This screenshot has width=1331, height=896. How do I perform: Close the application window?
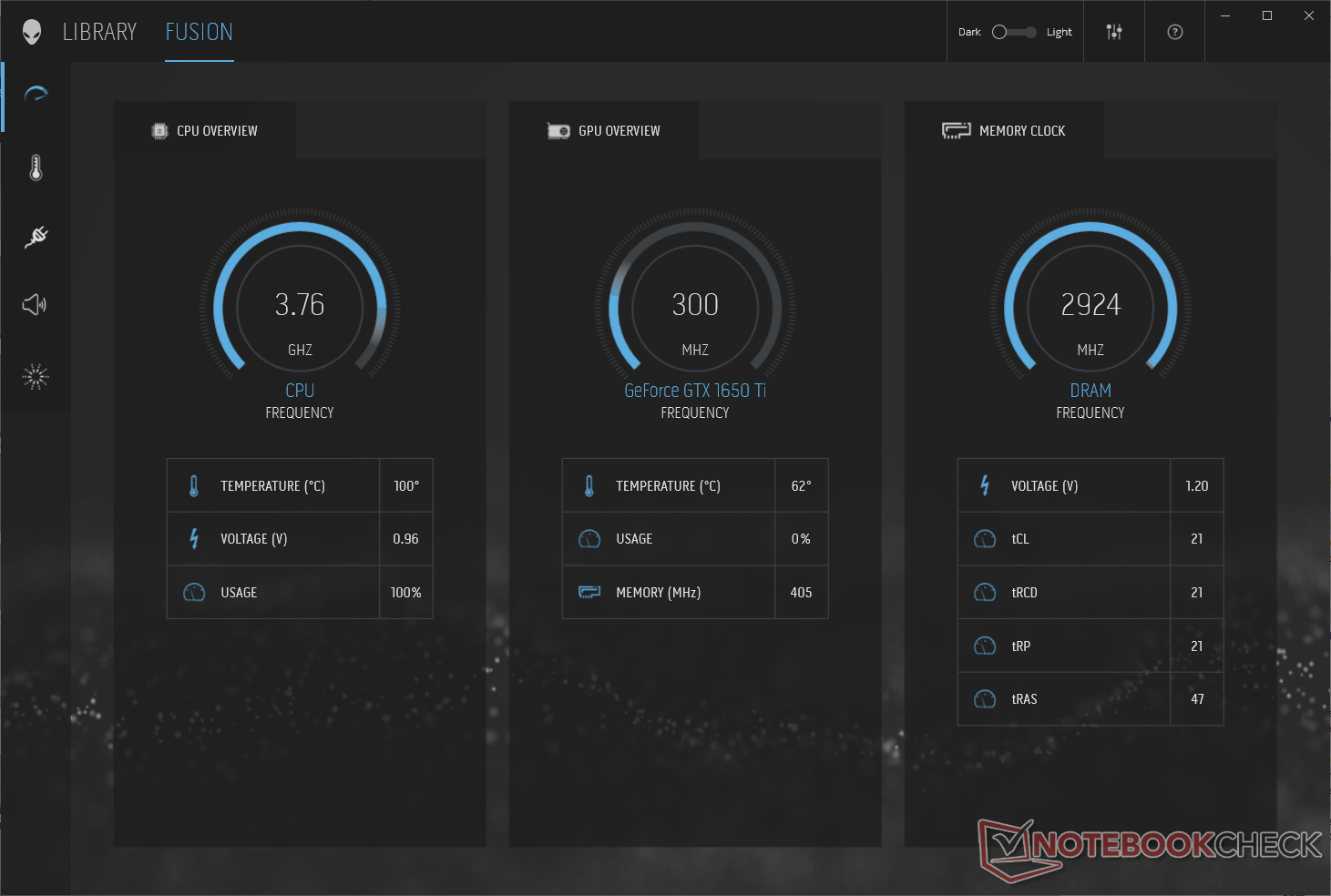coord(1309,15)
